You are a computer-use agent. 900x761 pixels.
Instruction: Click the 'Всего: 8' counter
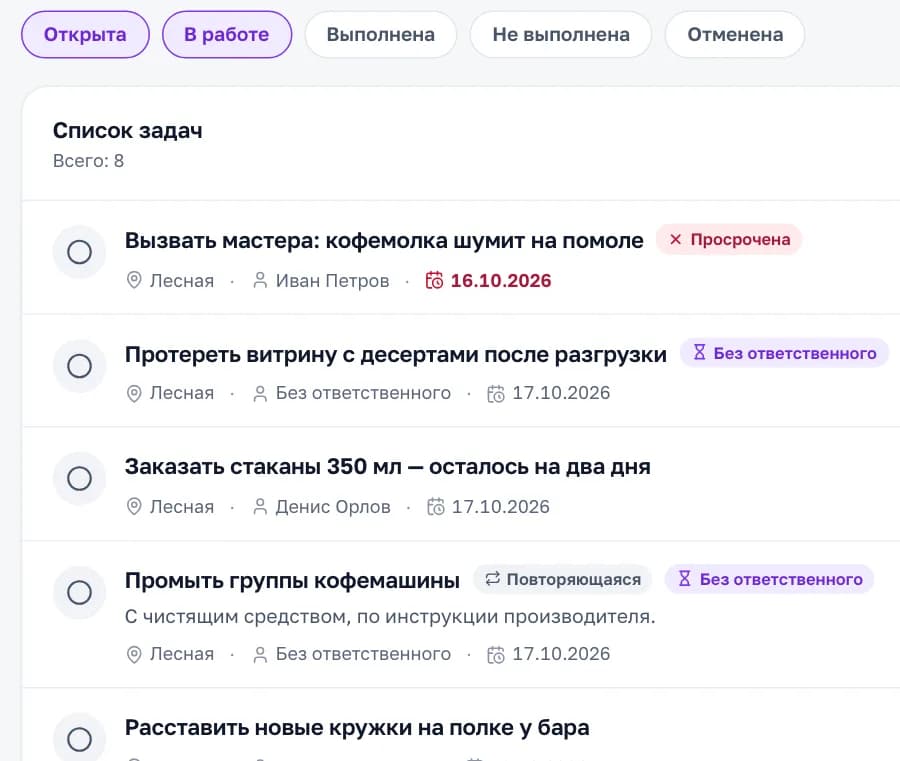pyautogui.click(x=88, y=161)
